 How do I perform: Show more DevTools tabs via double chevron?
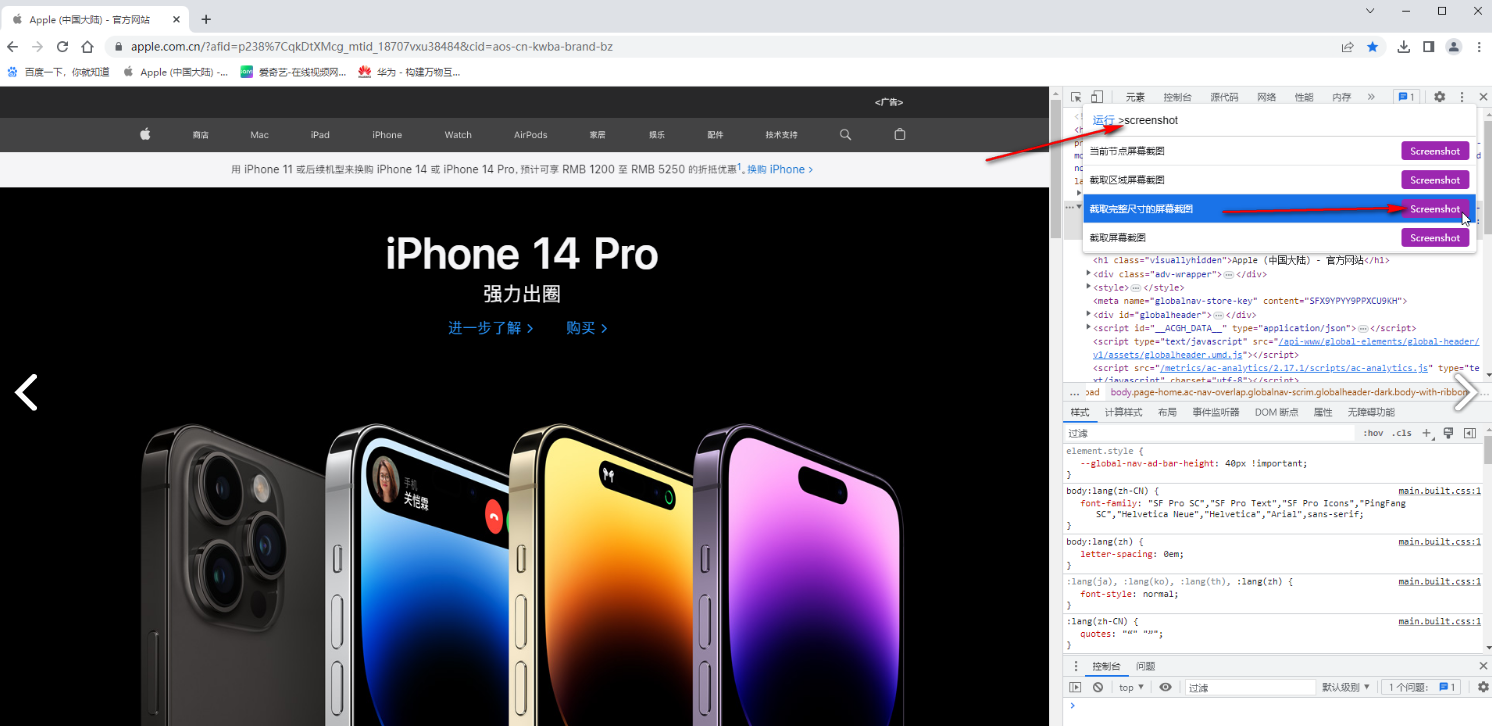(x=1371, y=97)
